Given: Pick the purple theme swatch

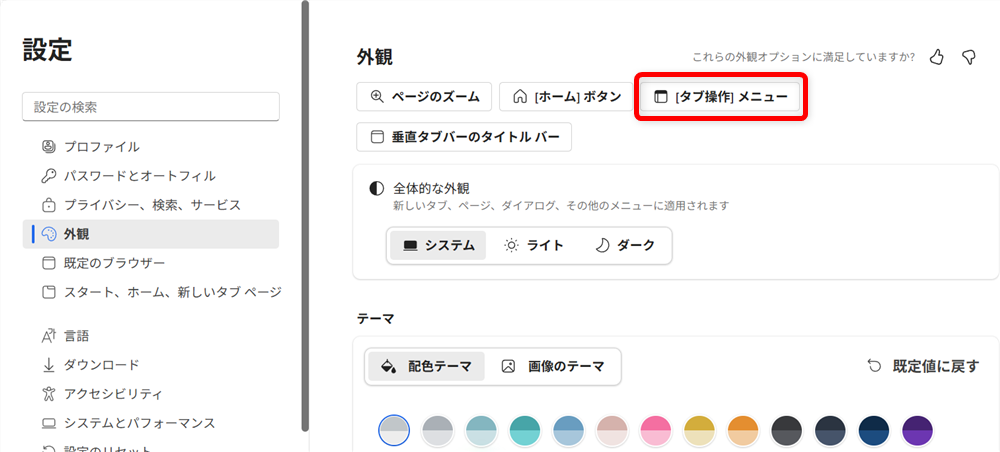Looking at the screenshot, I should point(918,431).
